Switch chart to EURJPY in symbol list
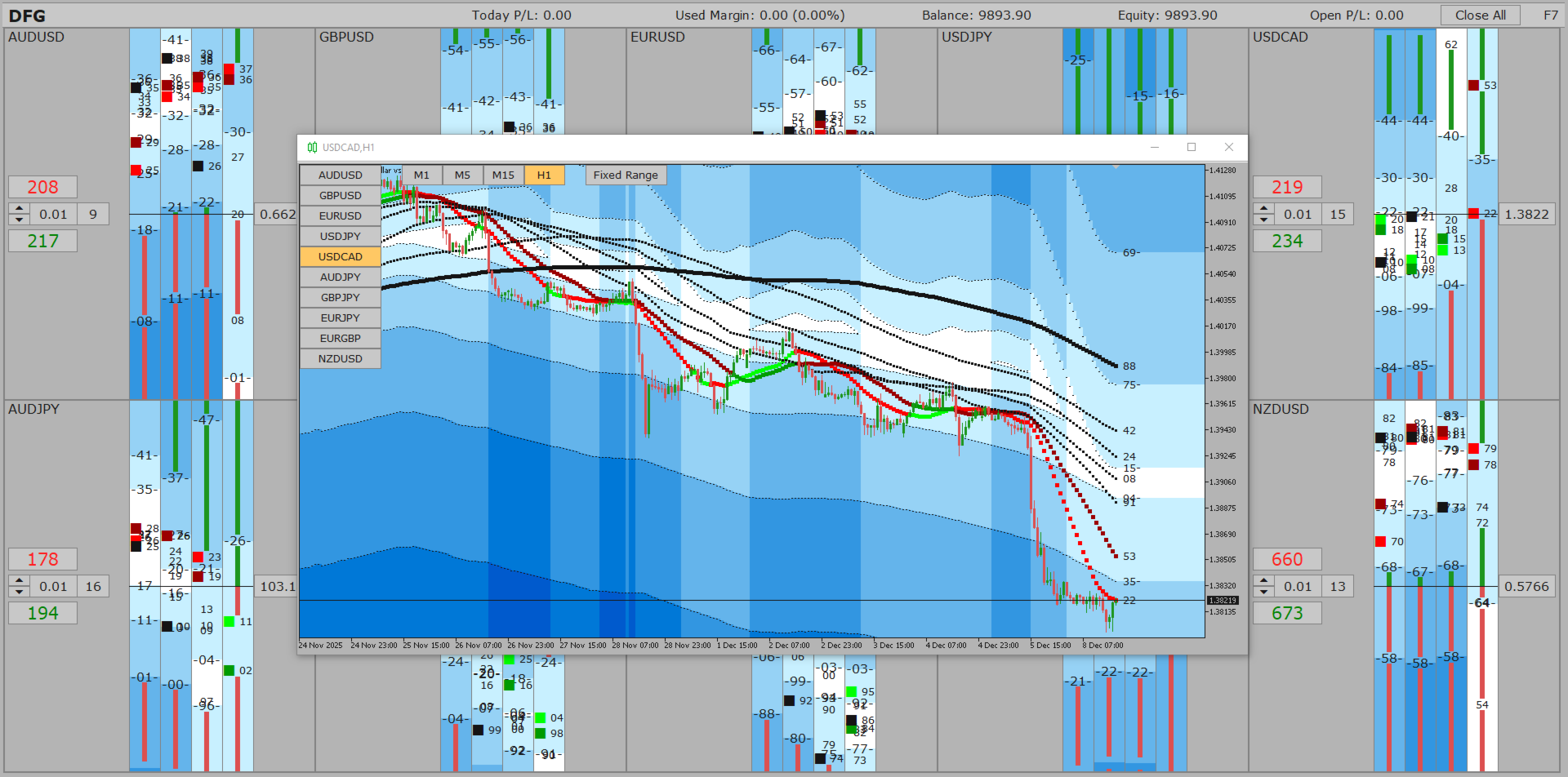1568x777 pixels. tap(341, 317)
